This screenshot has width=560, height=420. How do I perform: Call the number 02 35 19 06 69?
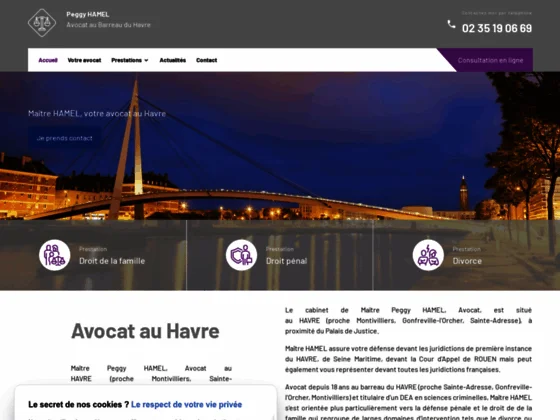497,28
